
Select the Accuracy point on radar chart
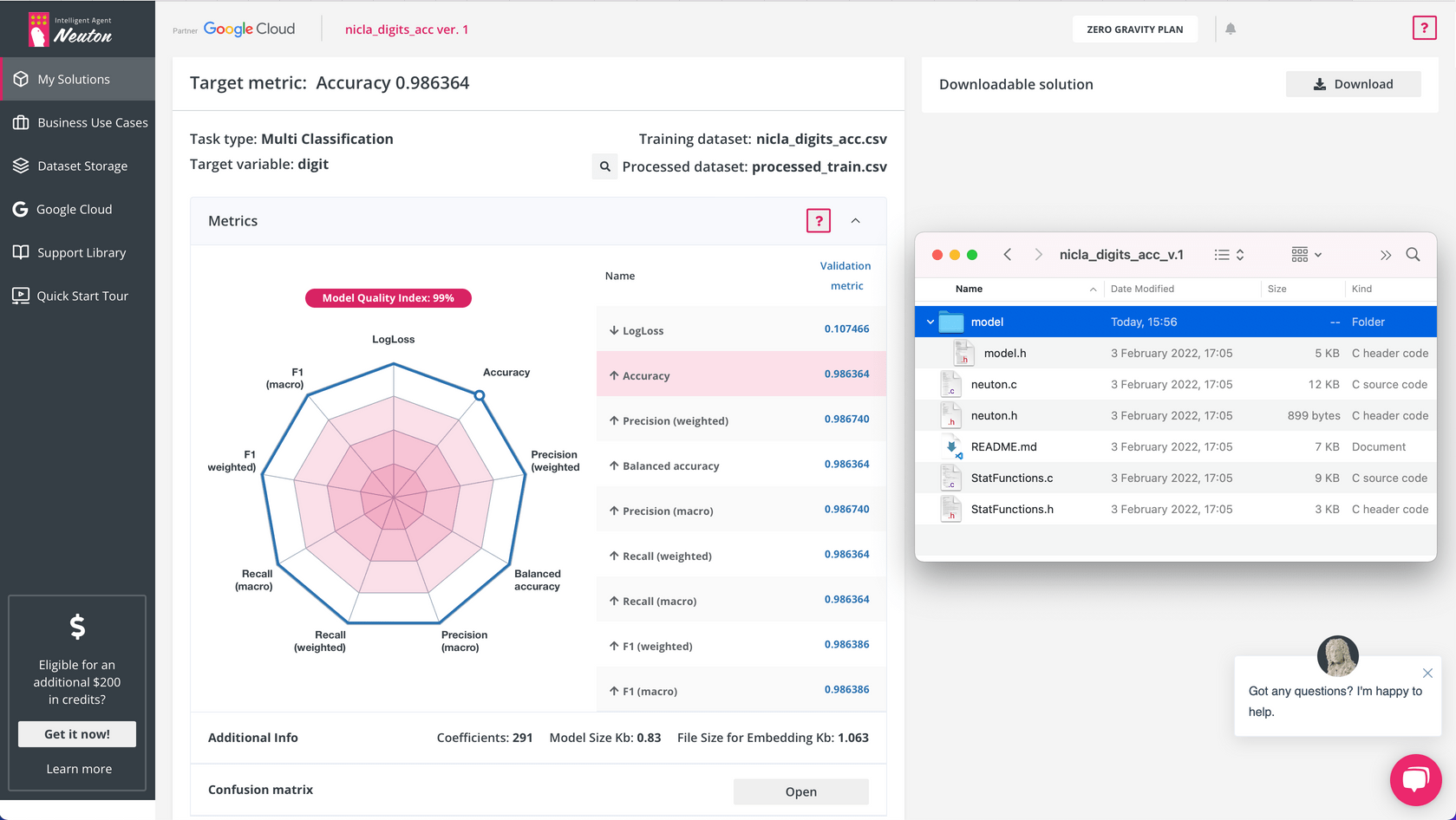(479, 395)
